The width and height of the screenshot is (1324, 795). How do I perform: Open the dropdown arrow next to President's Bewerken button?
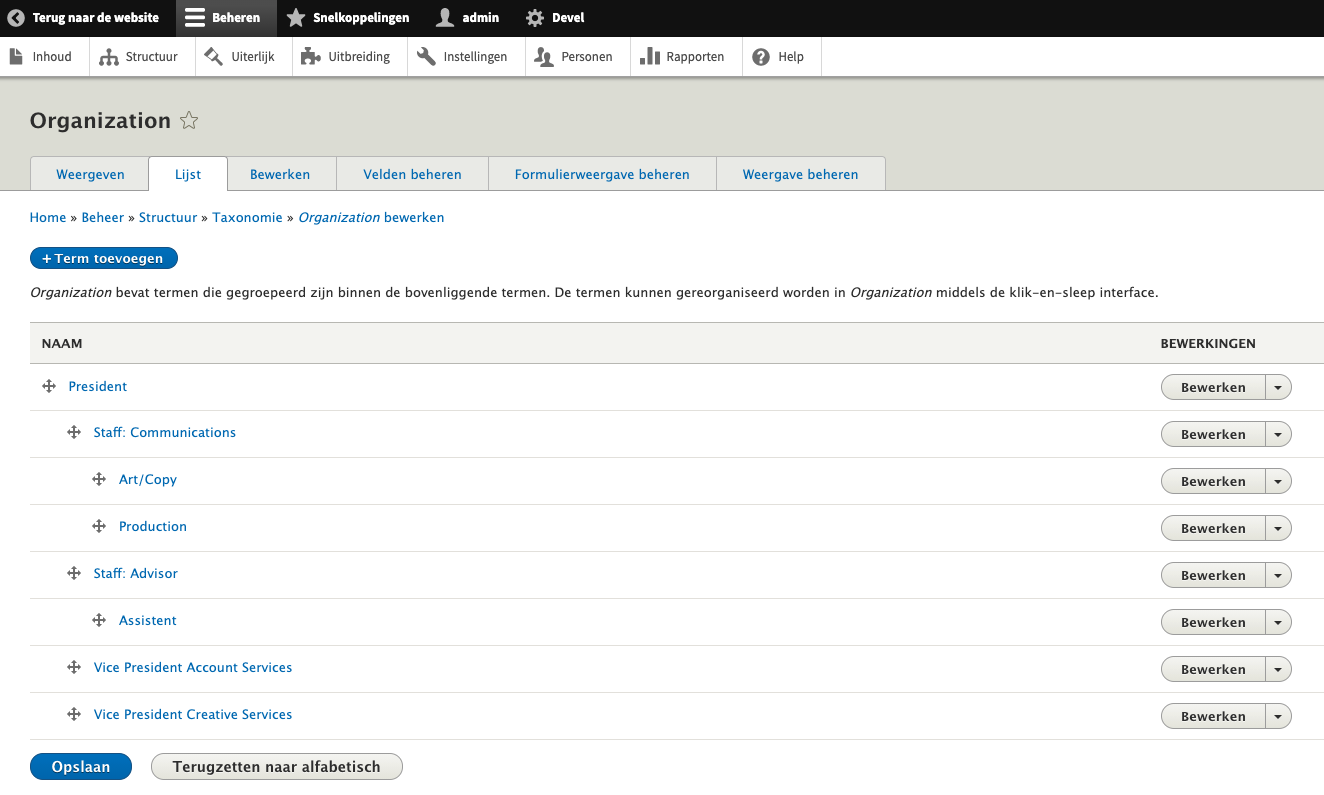point(1278,387)
